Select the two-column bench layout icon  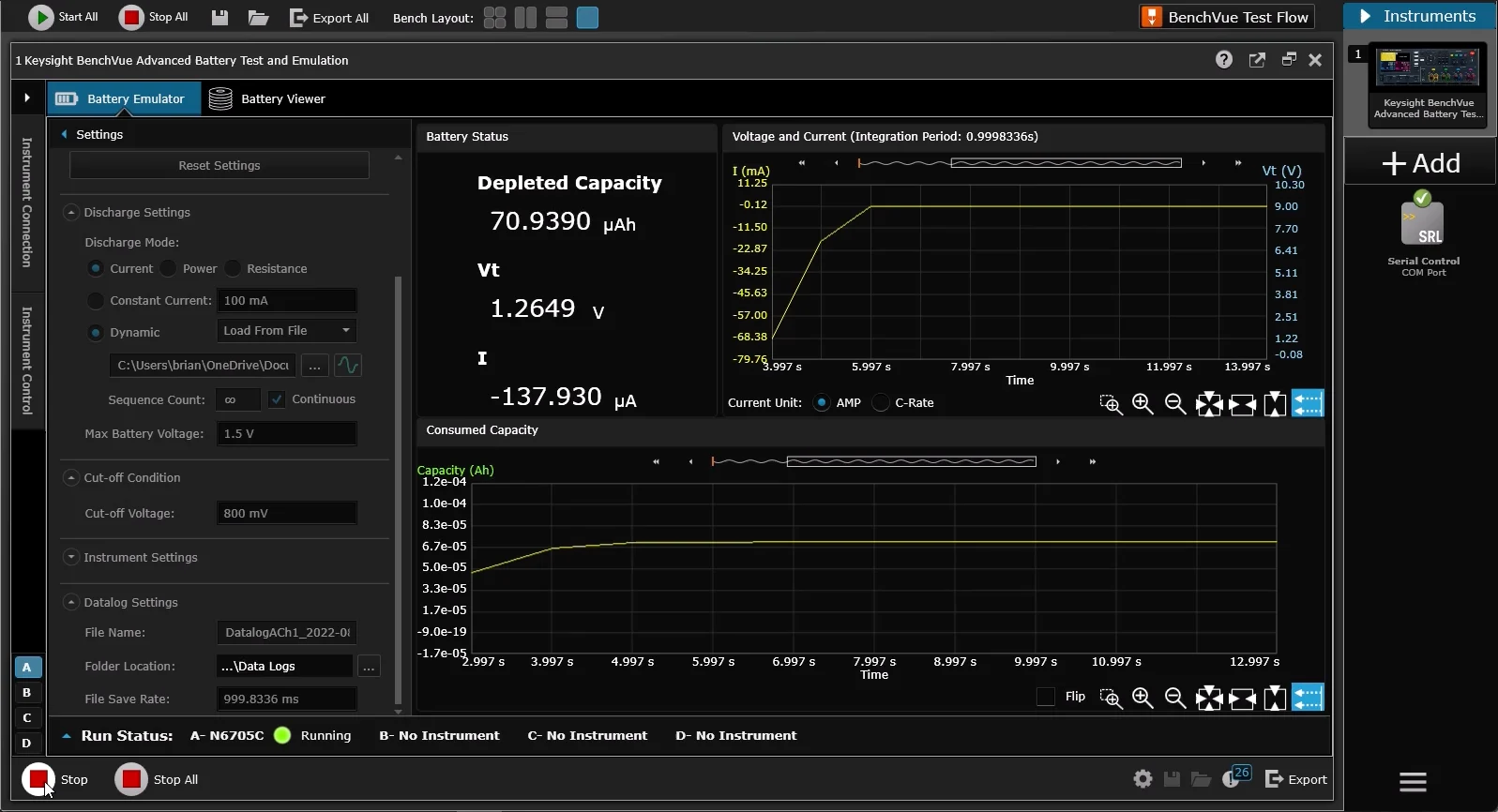pos(525,18)
